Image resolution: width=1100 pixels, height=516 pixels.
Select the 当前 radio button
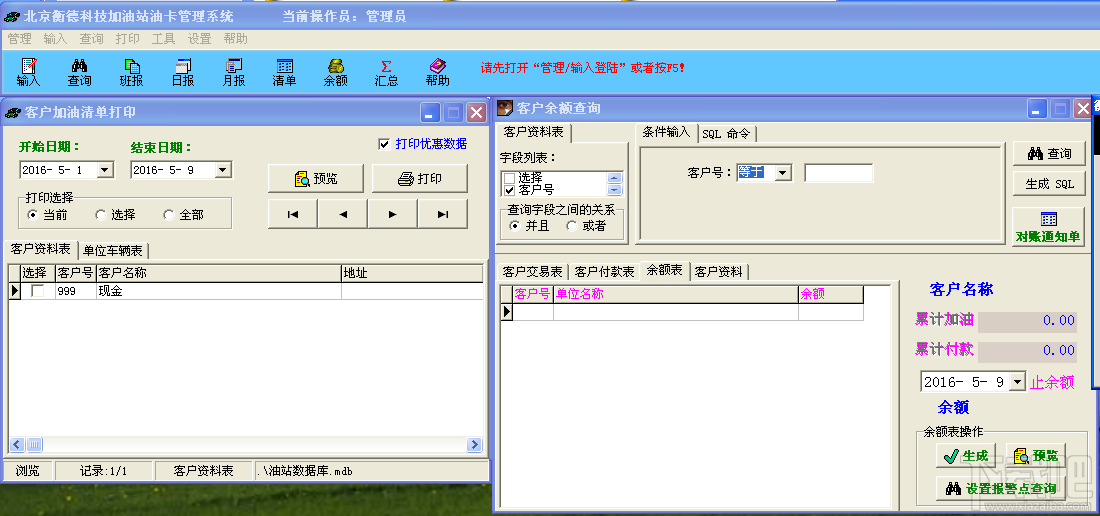32,215
